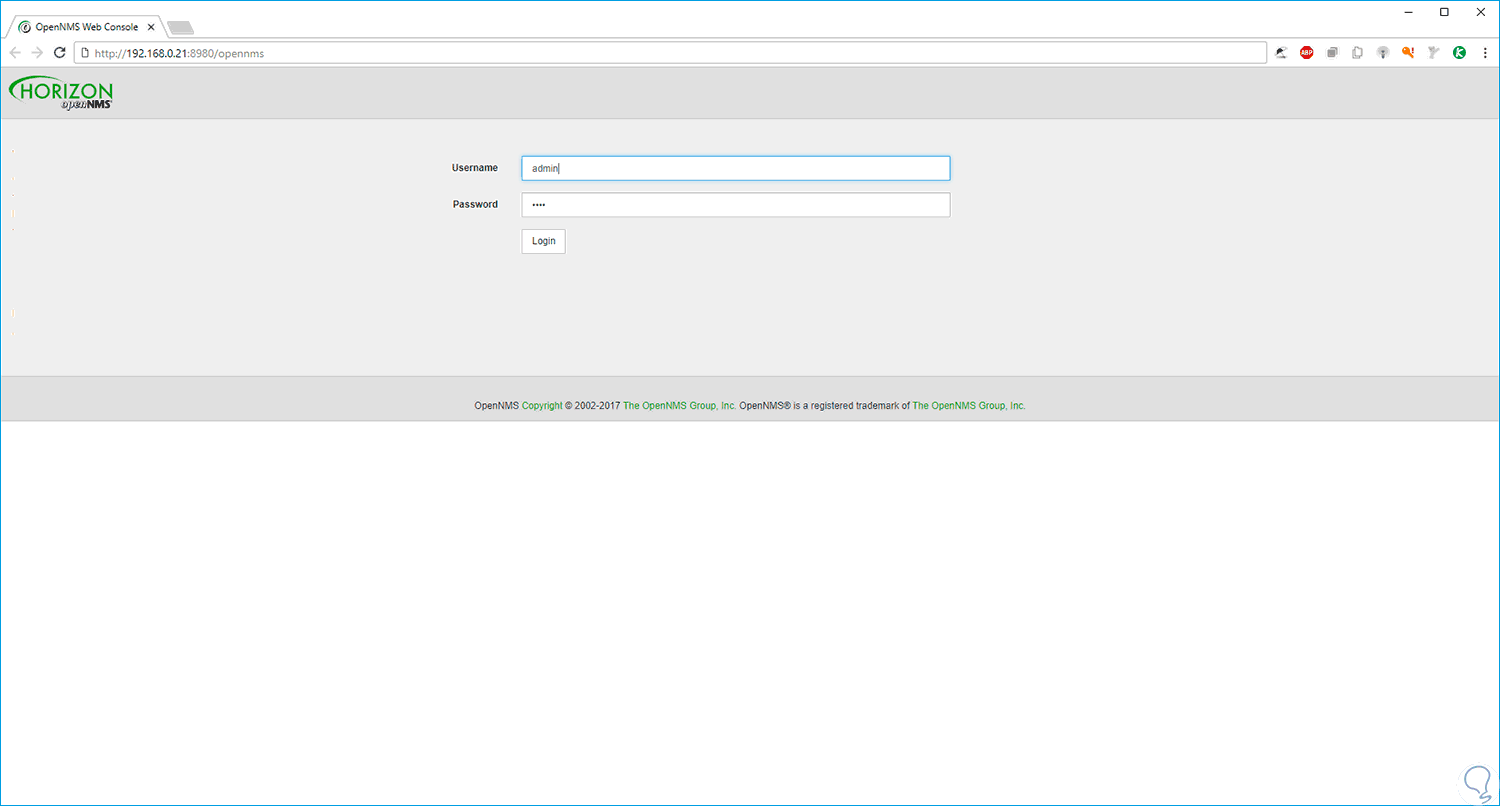Click the 'is a registered trademark of' text
The image size is (1500, 806).
coord(851,406)
